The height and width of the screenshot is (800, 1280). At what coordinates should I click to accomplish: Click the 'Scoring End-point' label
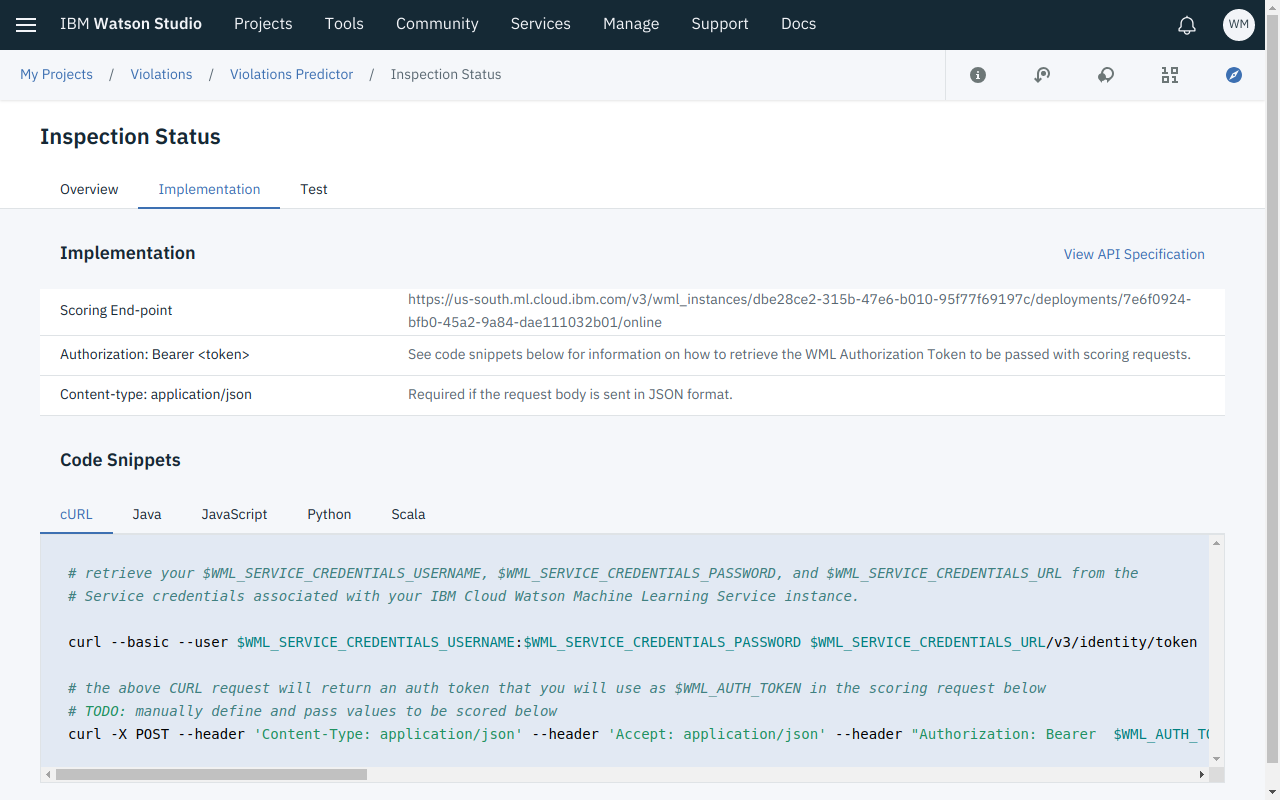[116, 310]
